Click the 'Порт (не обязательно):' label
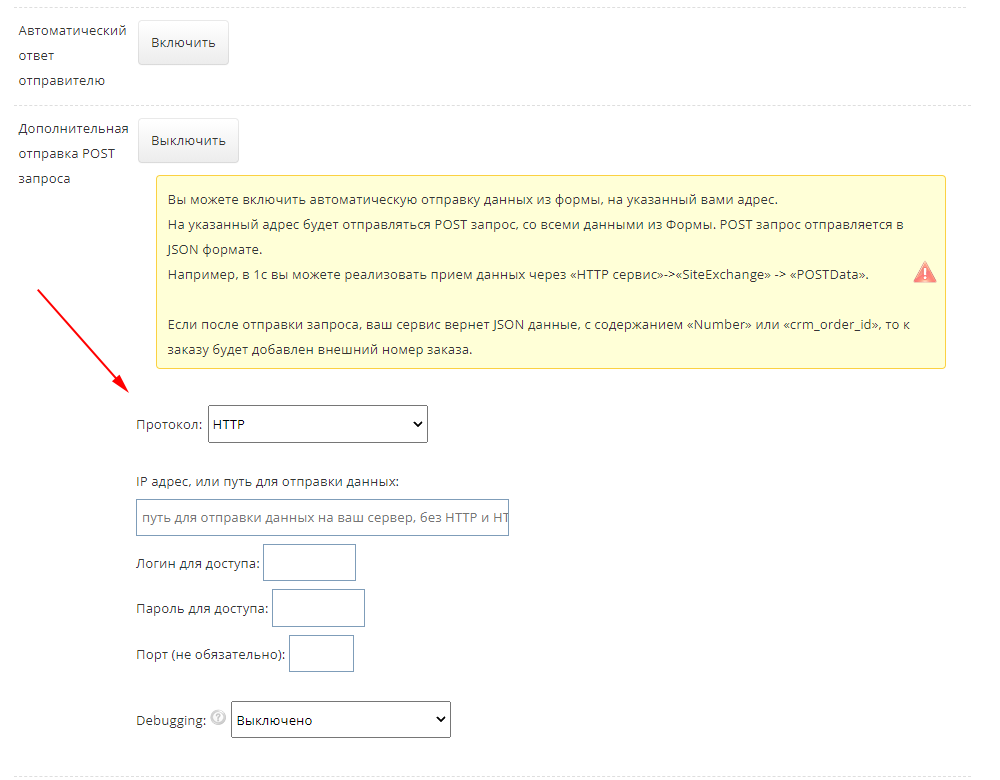 210,655
